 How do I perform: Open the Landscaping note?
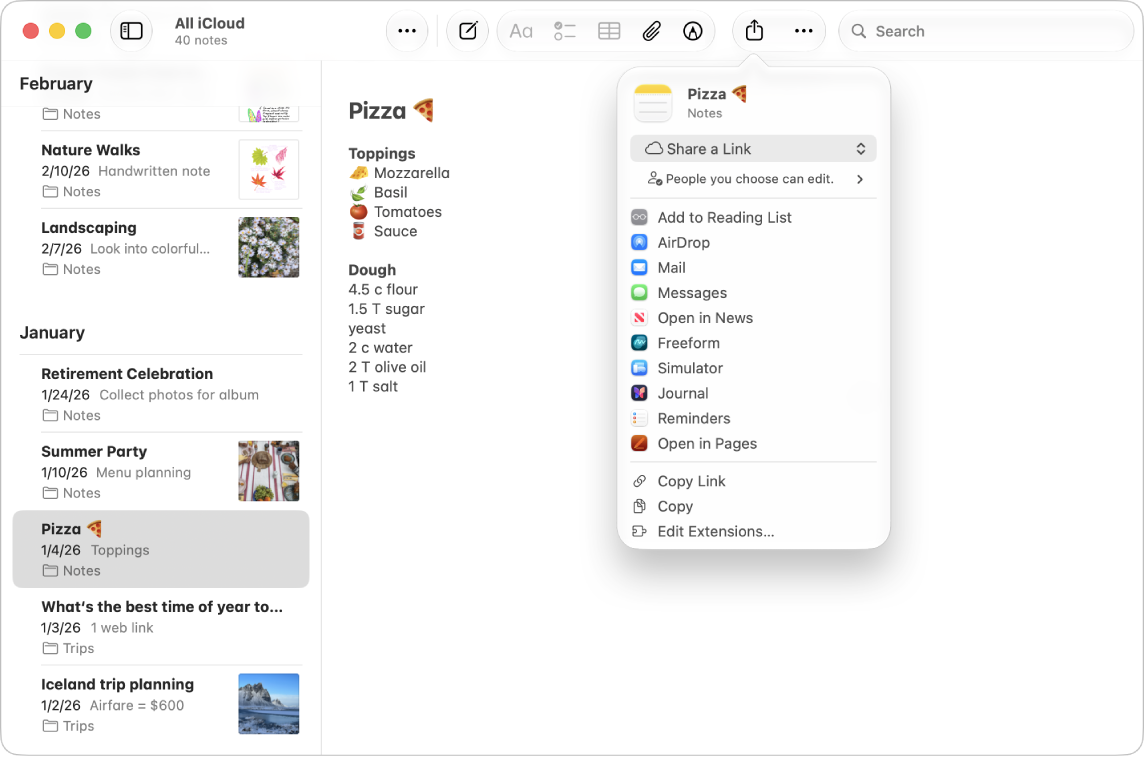[161, 248]
